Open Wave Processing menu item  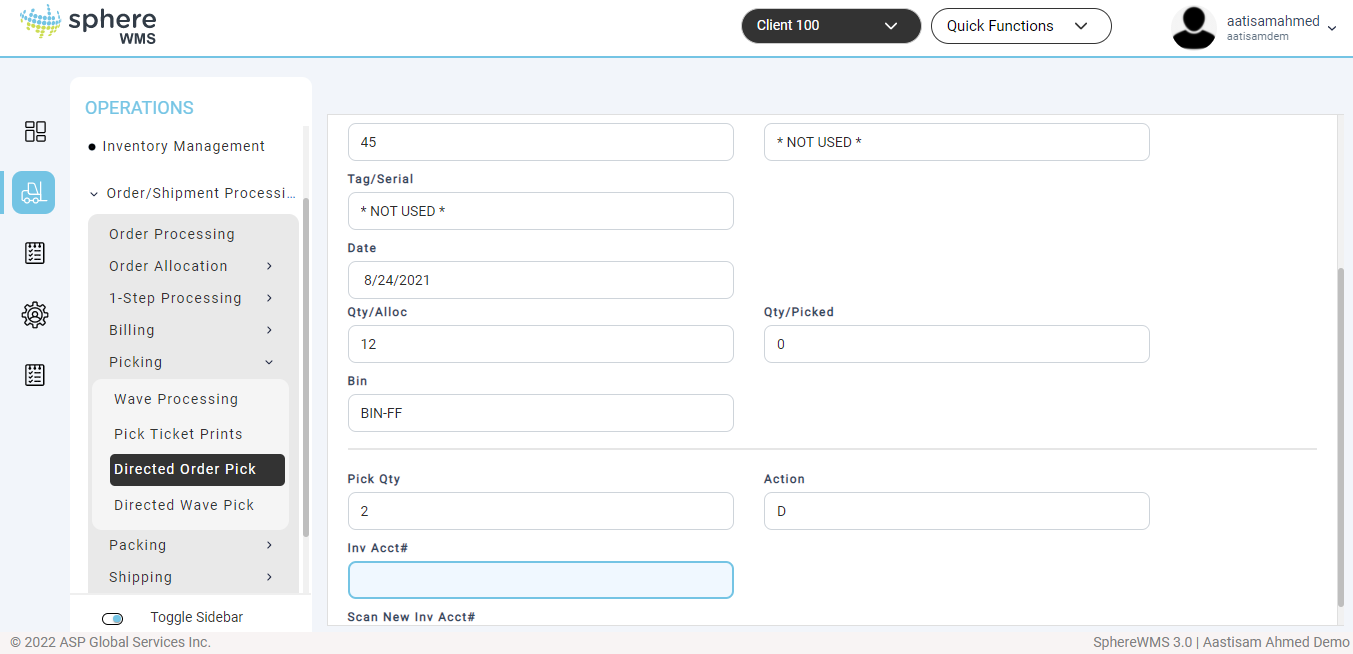[x=176, y=399]
